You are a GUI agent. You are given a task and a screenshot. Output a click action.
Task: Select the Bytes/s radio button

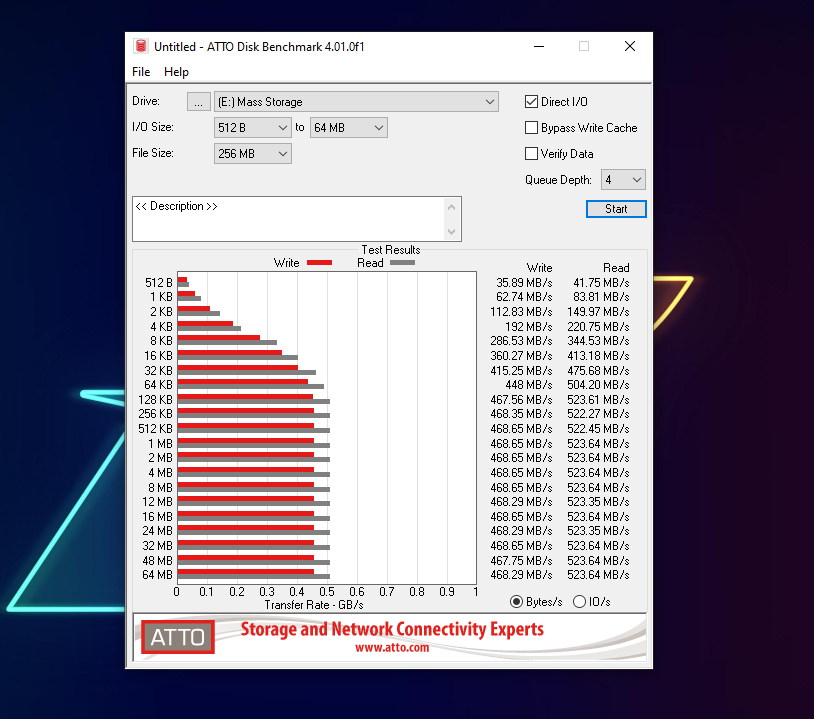point(516,602)
